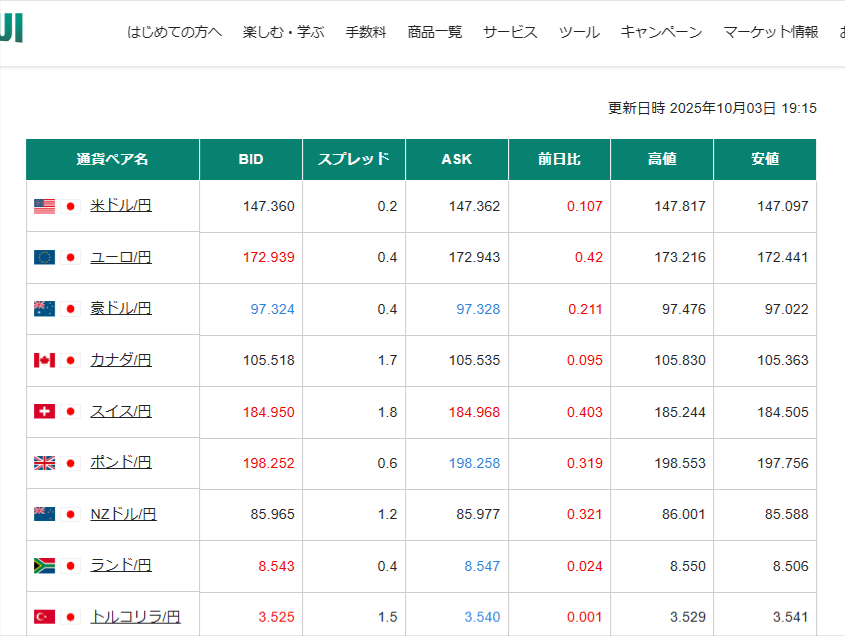845x636 pixels.
Task: Click the Australian flag icon
Action: [x=44, y=309]
